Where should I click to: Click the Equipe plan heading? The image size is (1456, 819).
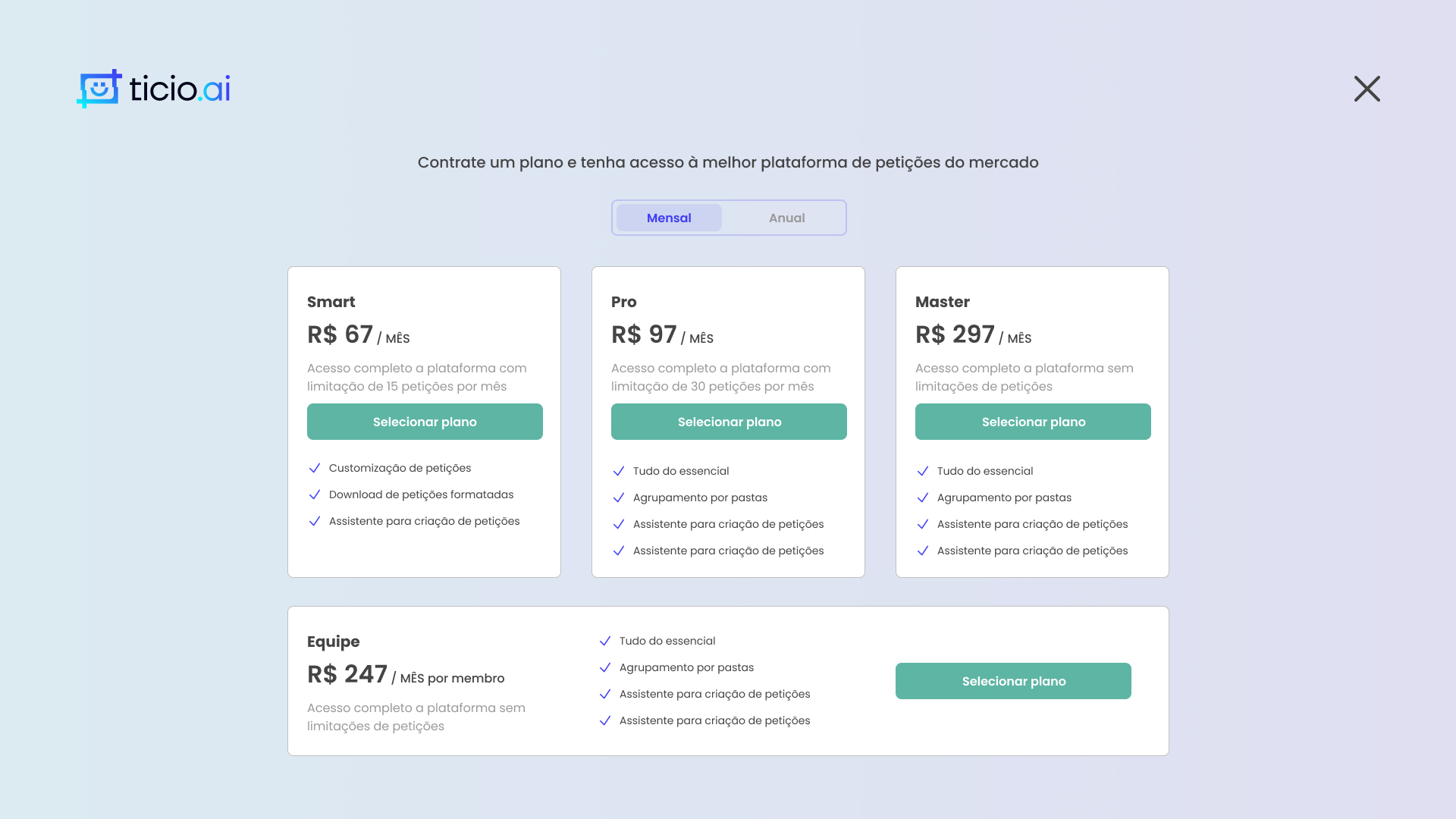pyautogui.click(x=334, y=642)
